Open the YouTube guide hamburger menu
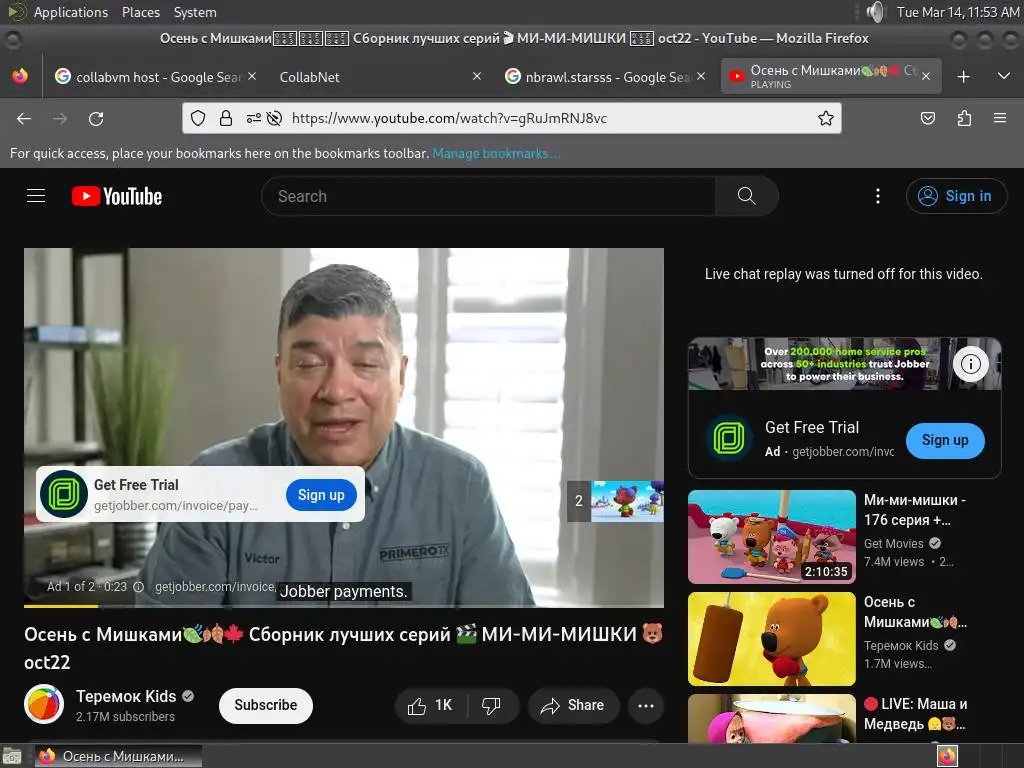1024x768 pixels. click(36, 196)
